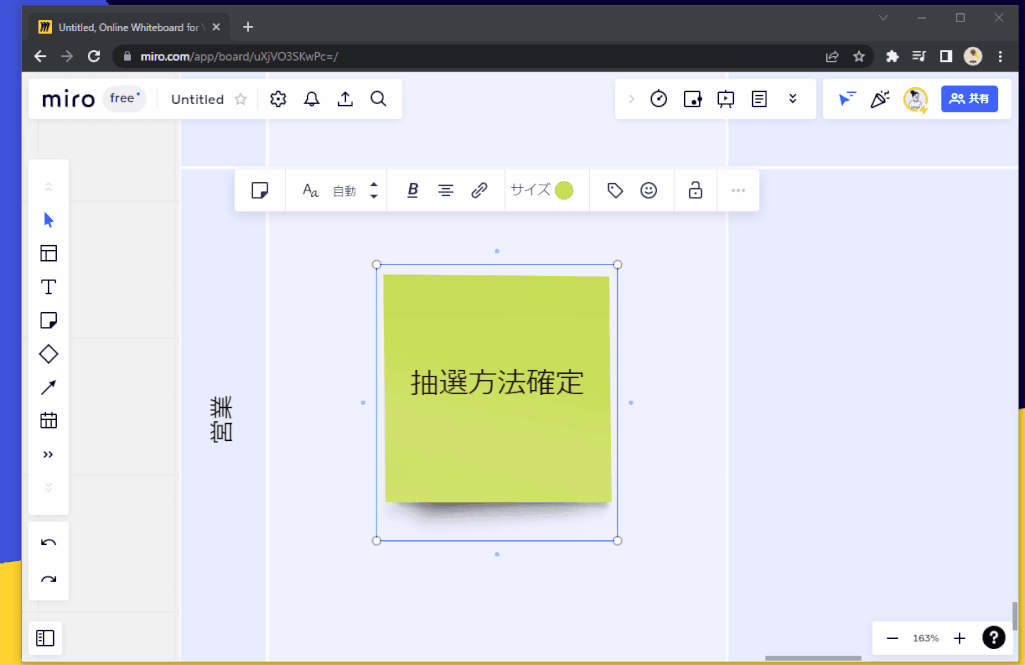Screen dimensions: 1025x665
Task: Select the Shape tool
Action: pos(48,354)
